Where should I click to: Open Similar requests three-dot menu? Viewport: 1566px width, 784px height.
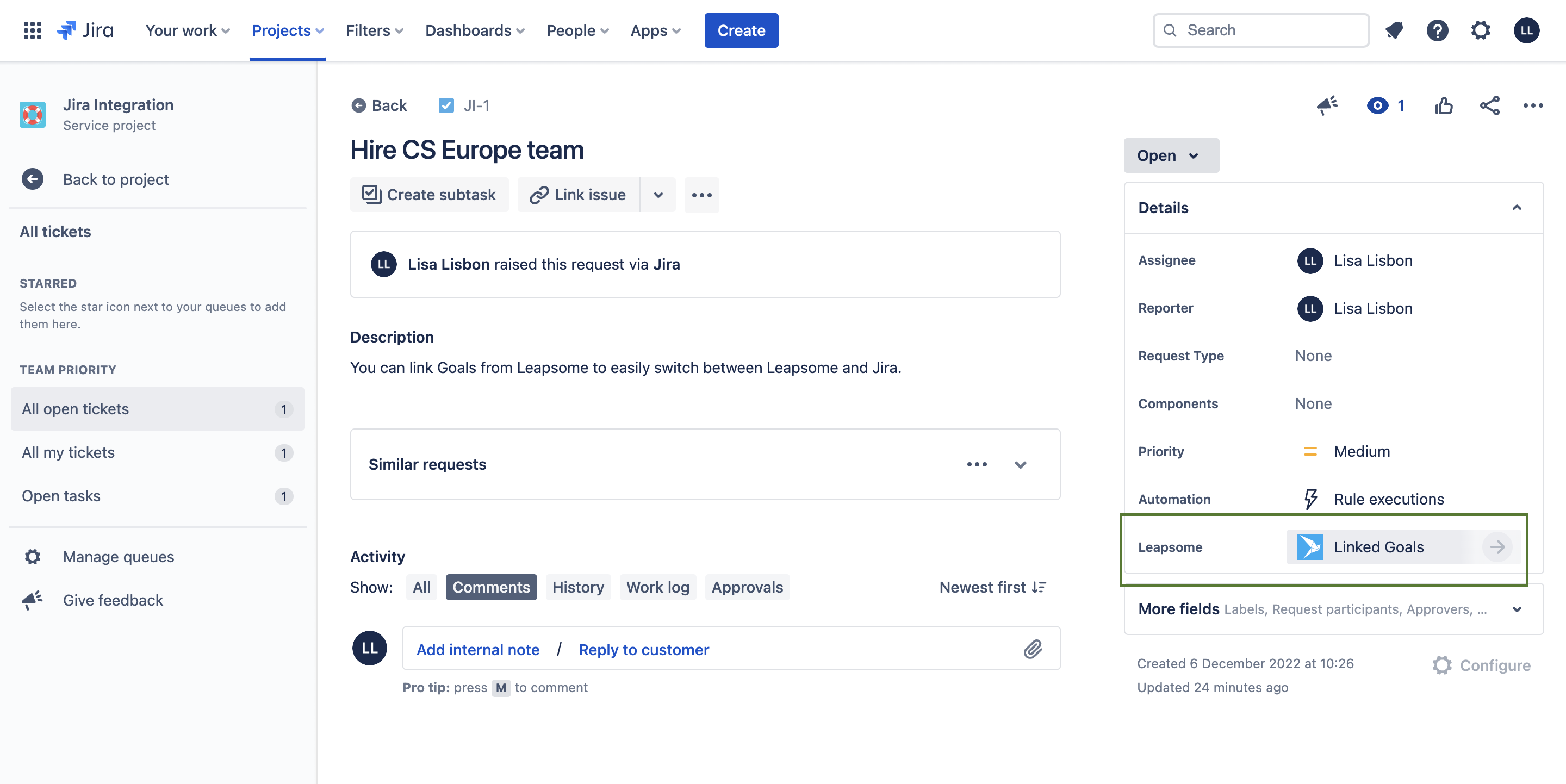click(977, 464)
